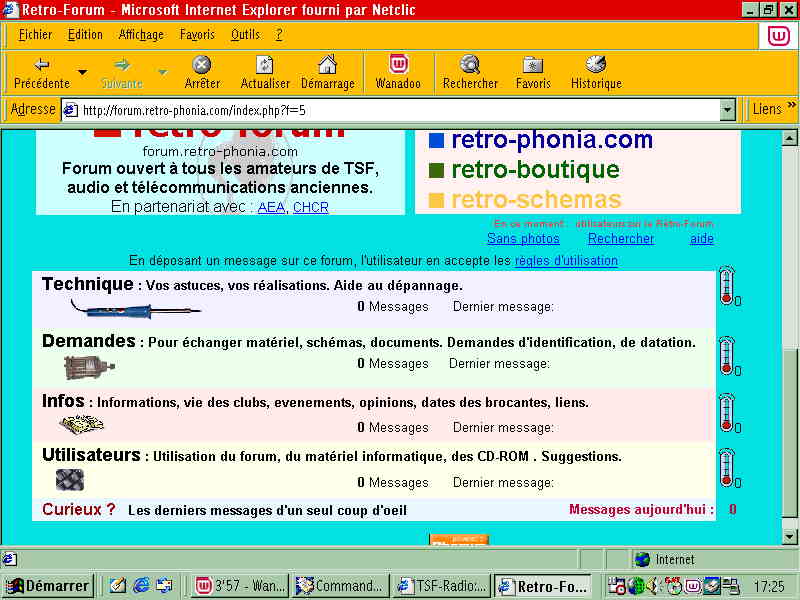Image resolution: width=800 pixels, height=600 pixels.
Task: Click the address bar URL field
Action: coord(398,110)
